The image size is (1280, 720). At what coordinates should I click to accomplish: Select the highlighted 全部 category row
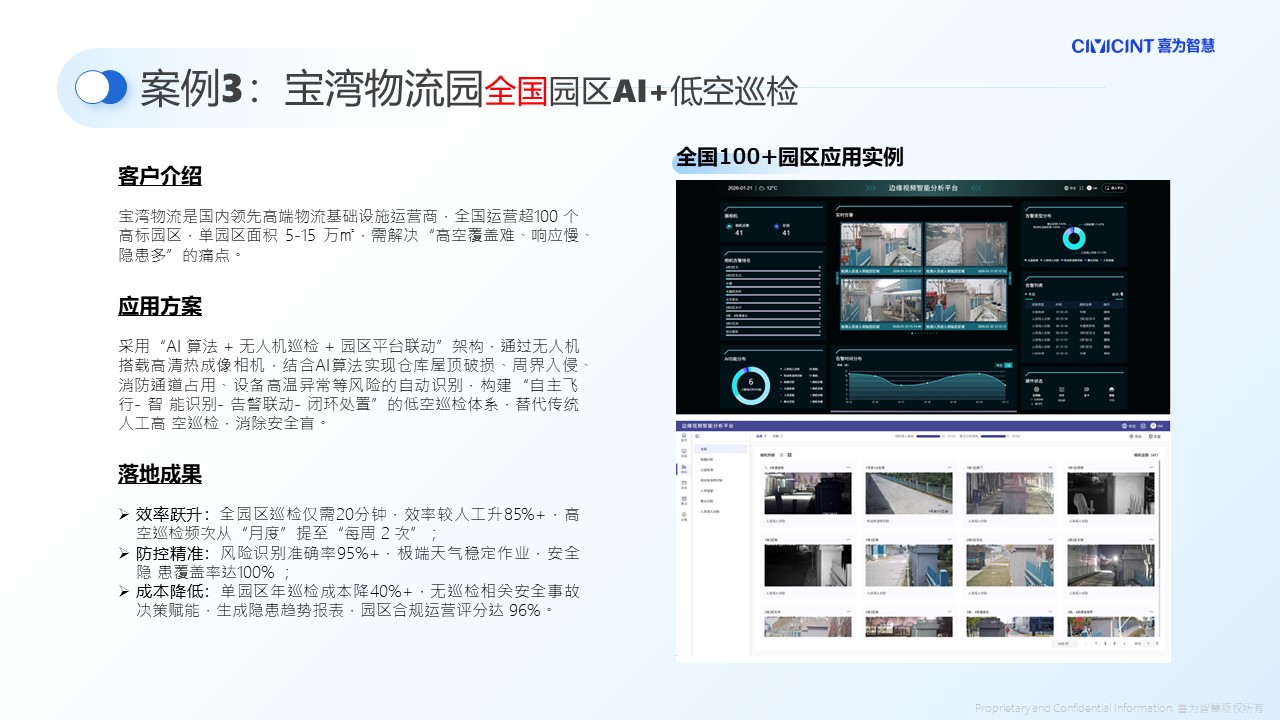(721, 450)
